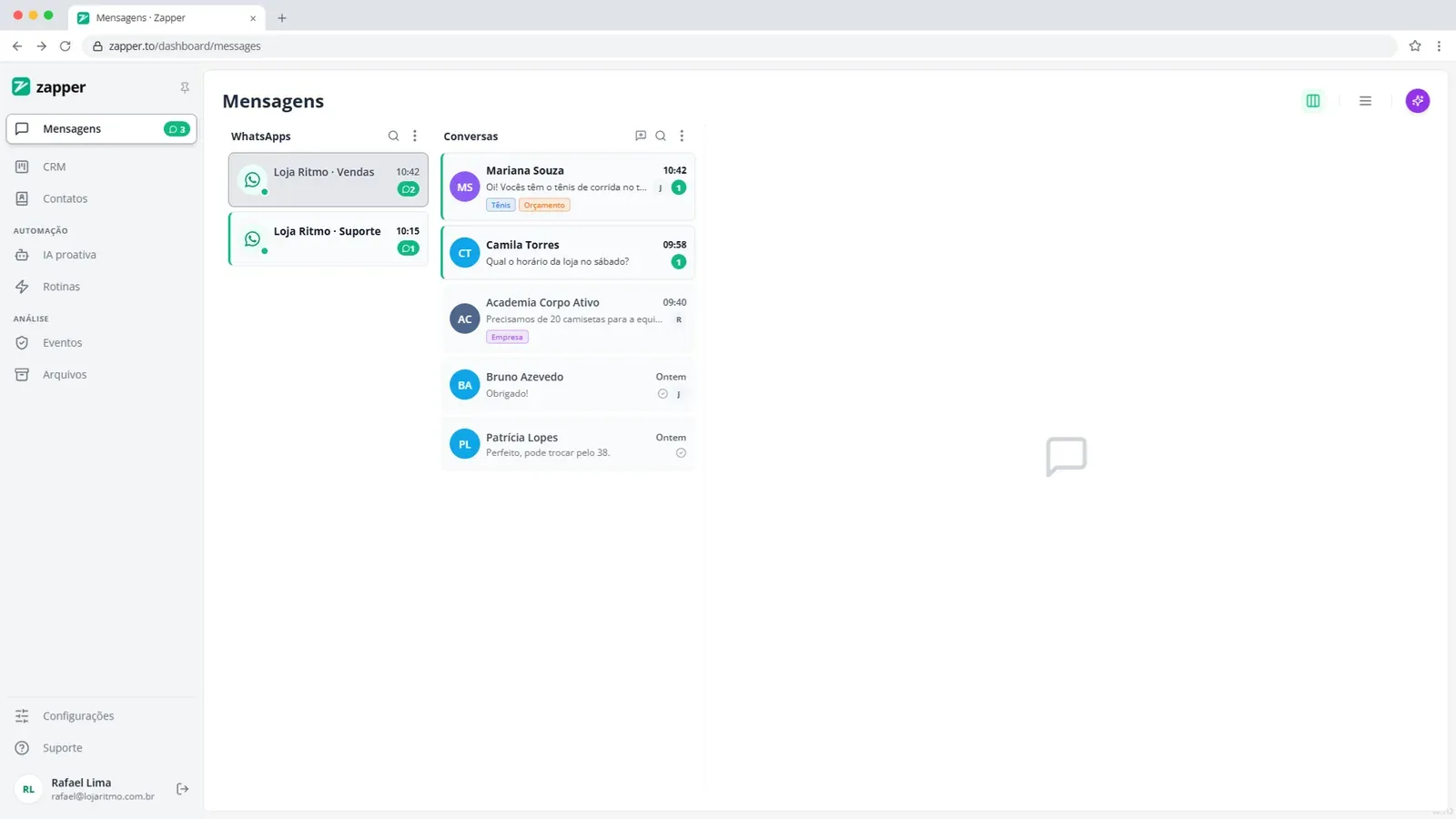Open the purple AI assistant button
Image resolution: width=1456 pixels, height=819 pixels.
[x=1418, y=101]
